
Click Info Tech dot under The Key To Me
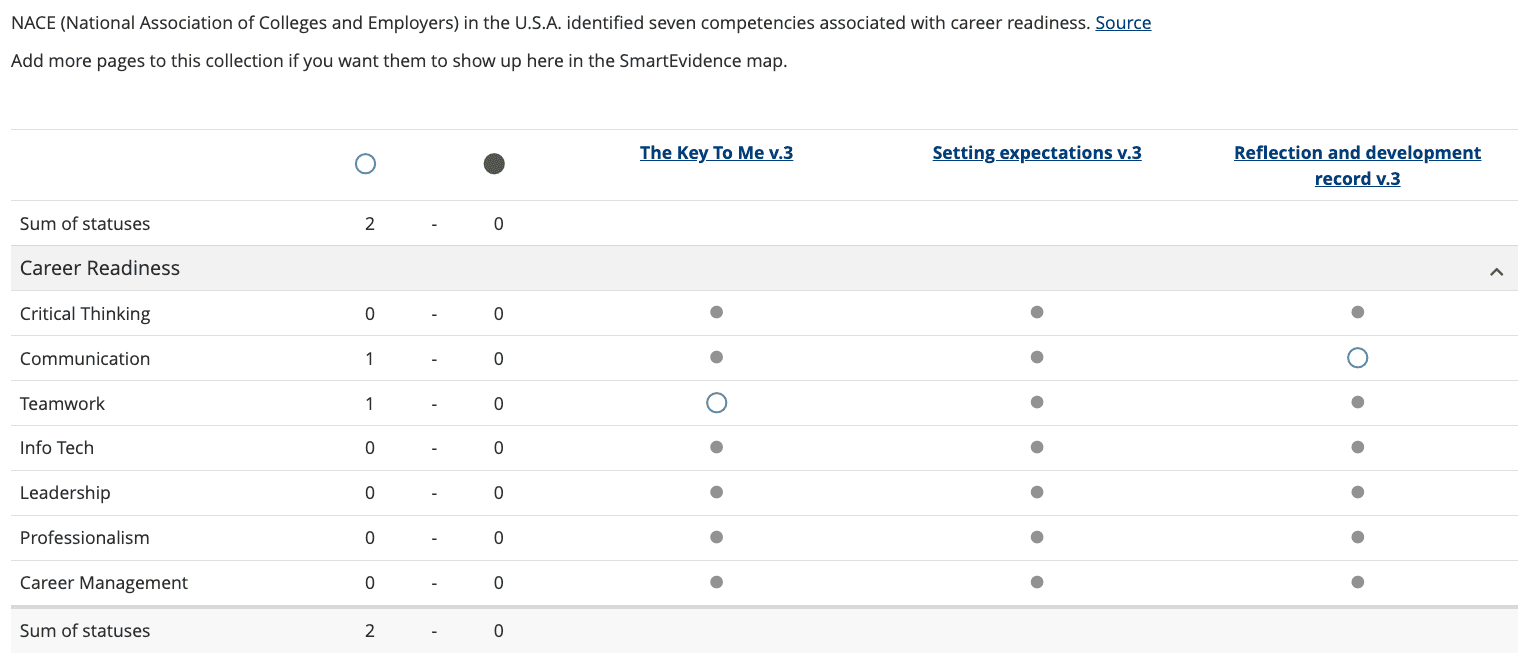716,447
